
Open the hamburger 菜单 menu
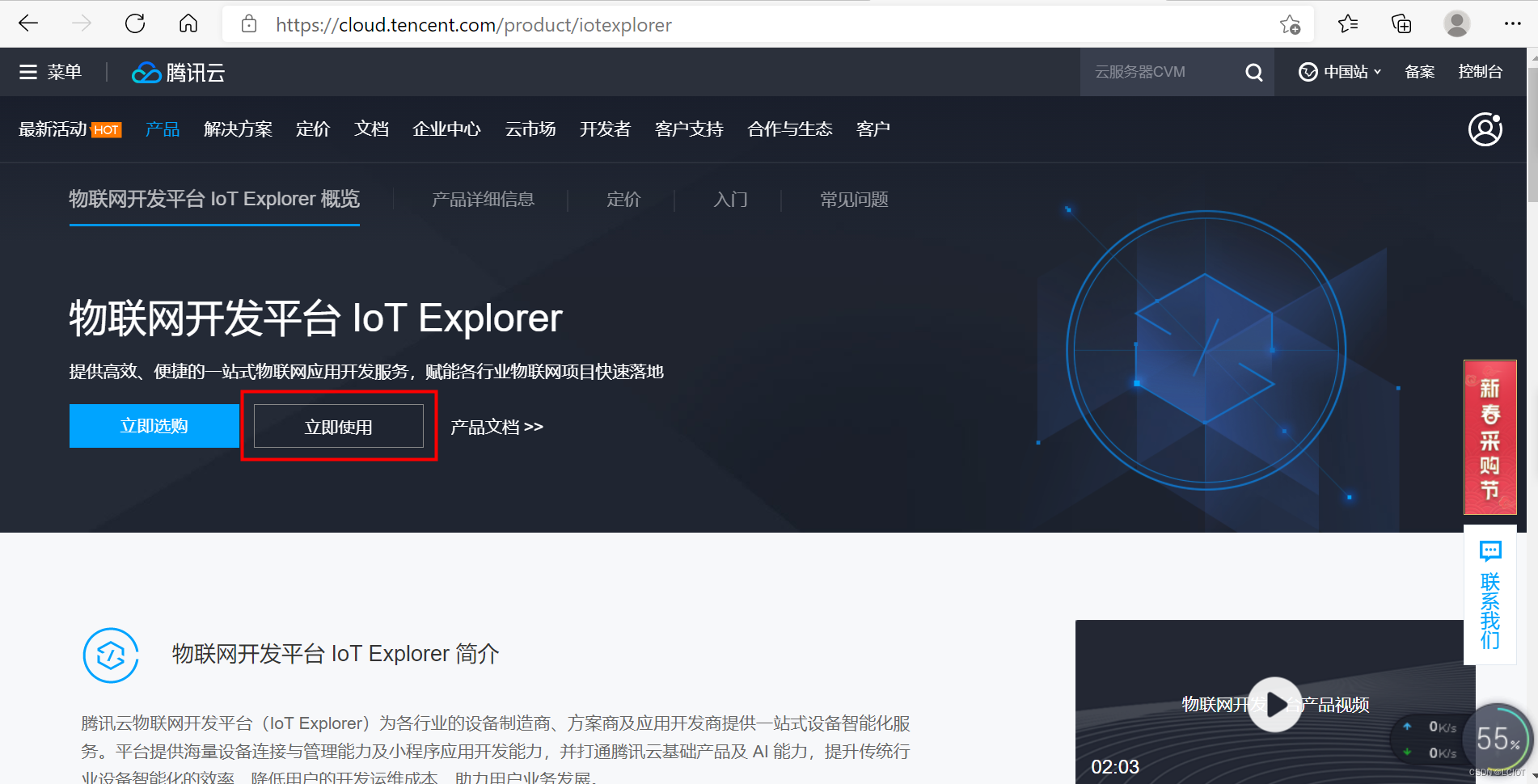click(x=50, y=72)
